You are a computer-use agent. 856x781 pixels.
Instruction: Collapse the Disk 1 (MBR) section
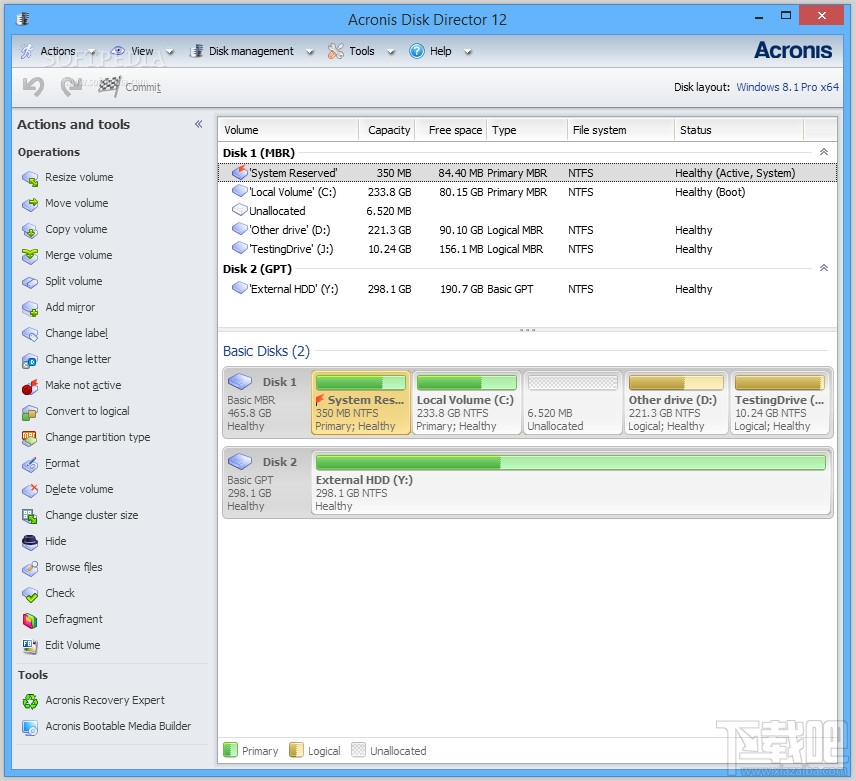point(823,151)
